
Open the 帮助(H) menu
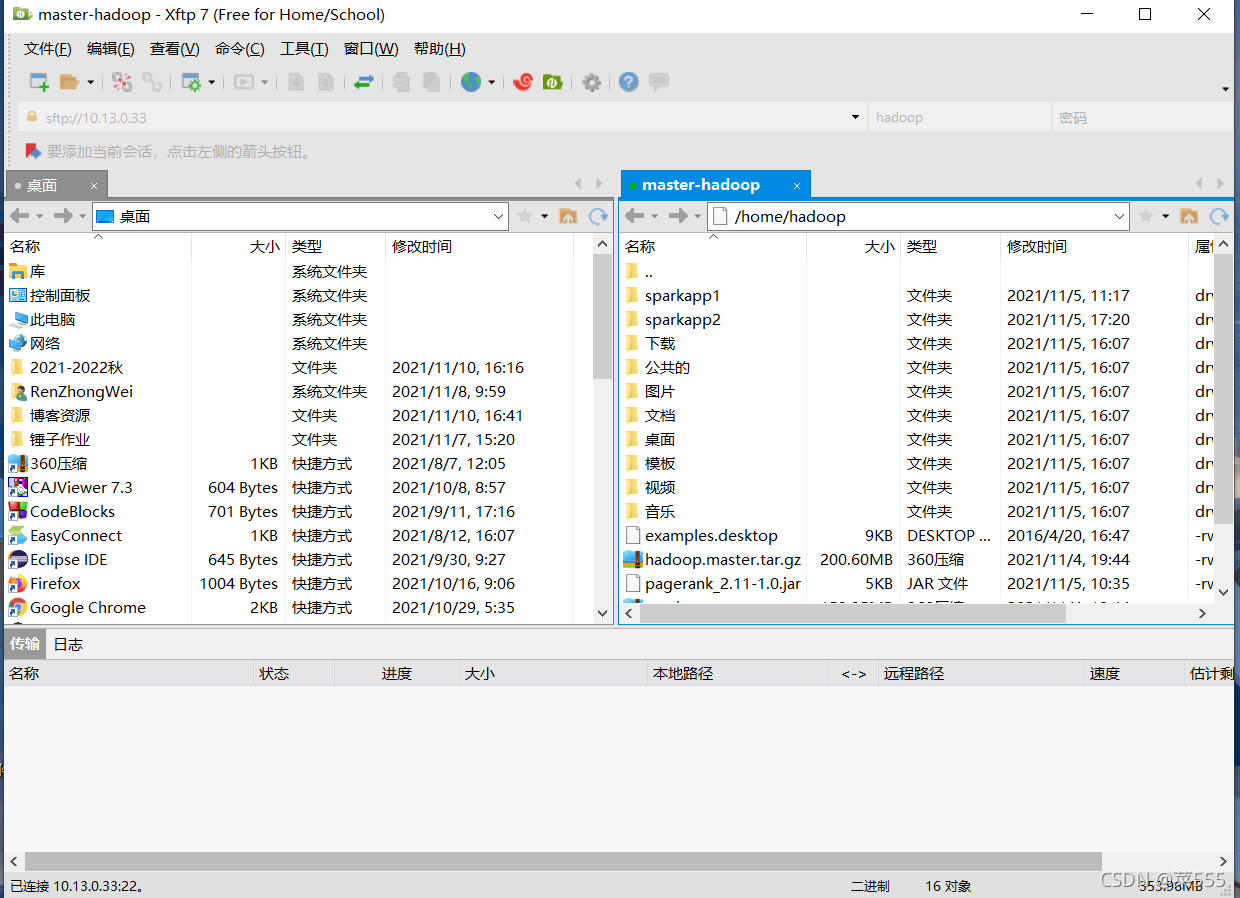click(439, 49)
